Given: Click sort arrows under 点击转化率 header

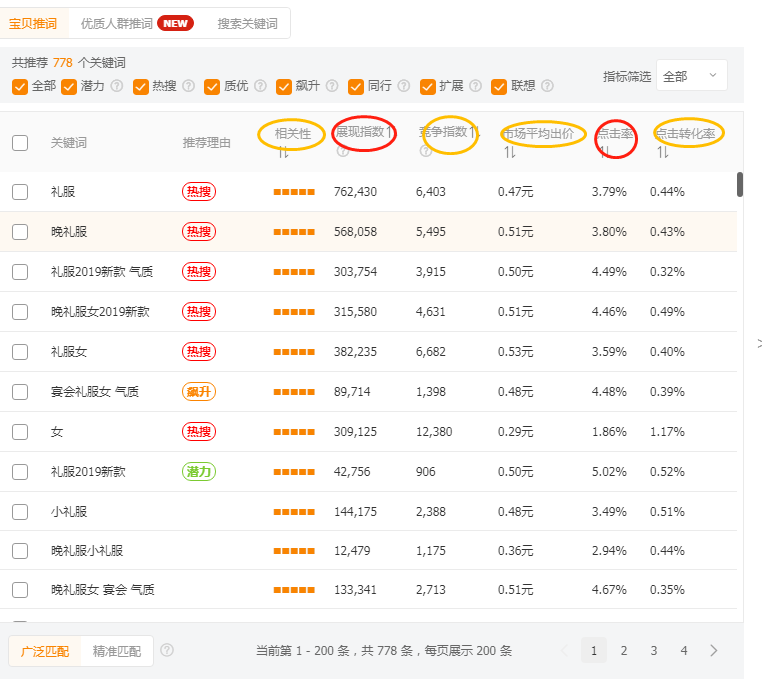Looking at the screenshot, I should click(663, 152).
